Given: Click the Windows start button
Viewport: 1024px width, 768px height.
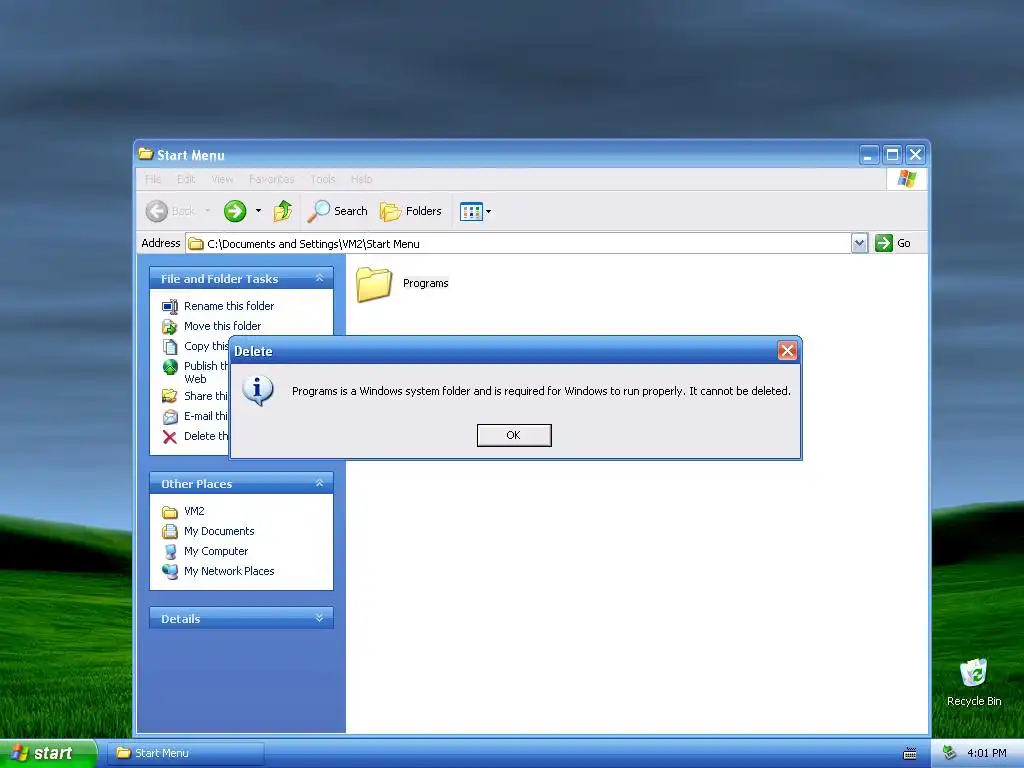Looking at the screenshot, I should [48, 753].
